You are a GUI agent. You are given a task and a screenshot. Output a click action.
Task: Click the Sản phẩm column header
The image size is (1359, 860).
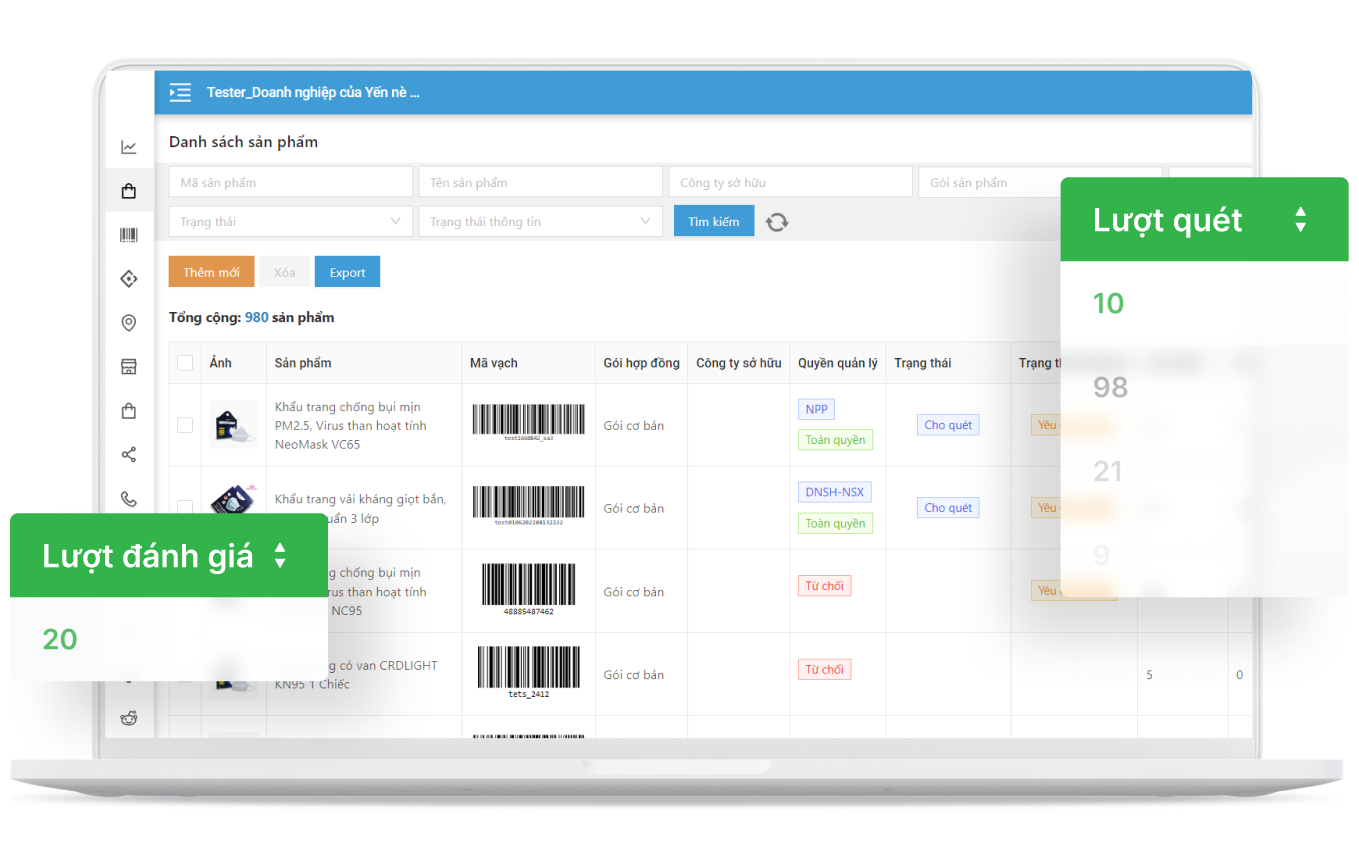[303, 363]
